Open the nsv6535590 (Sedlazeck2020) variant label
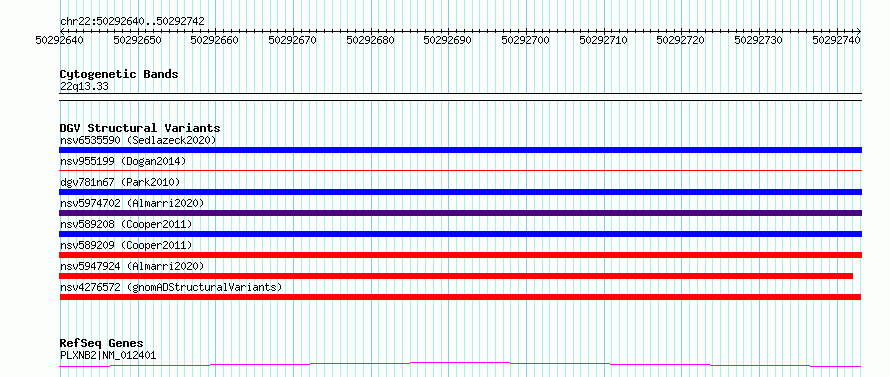Image resolution: width=890 pixels, height=377 pixels. [x=138, y=140]
